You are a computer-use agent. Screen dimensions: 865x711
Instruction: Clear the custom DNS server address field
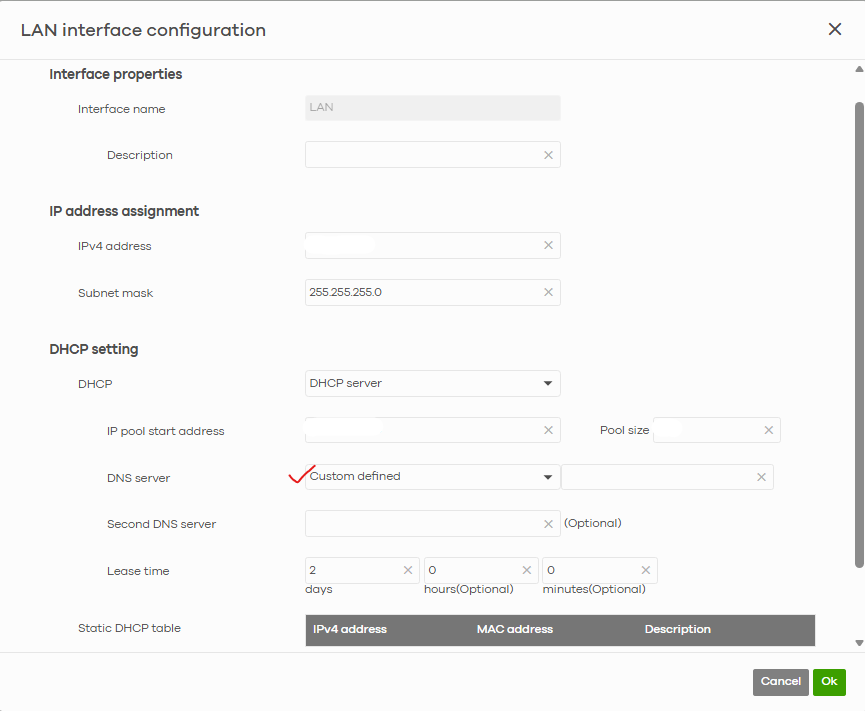(761, 477)
